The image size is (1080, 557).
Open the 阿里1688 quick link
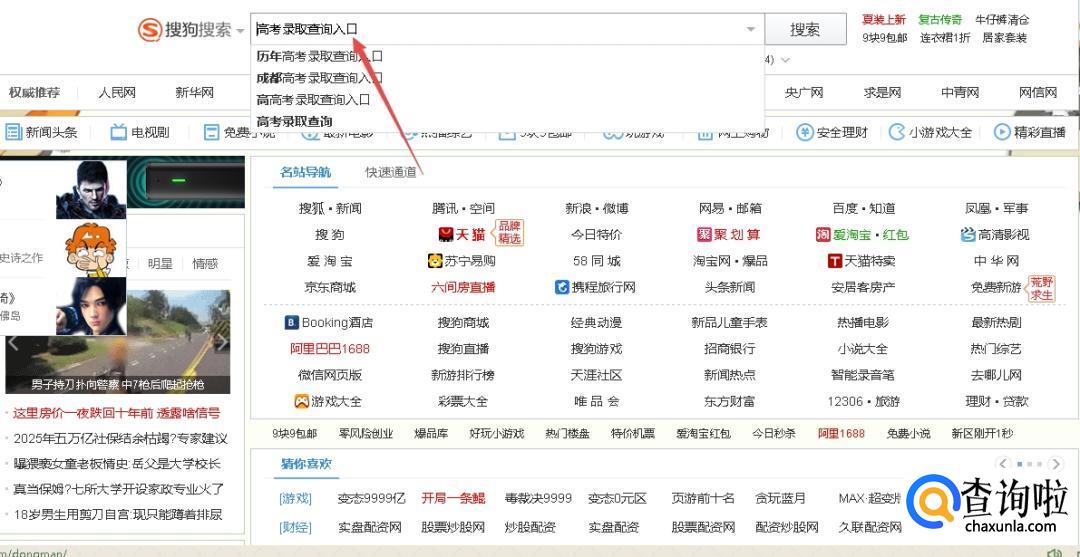[841, 434]
